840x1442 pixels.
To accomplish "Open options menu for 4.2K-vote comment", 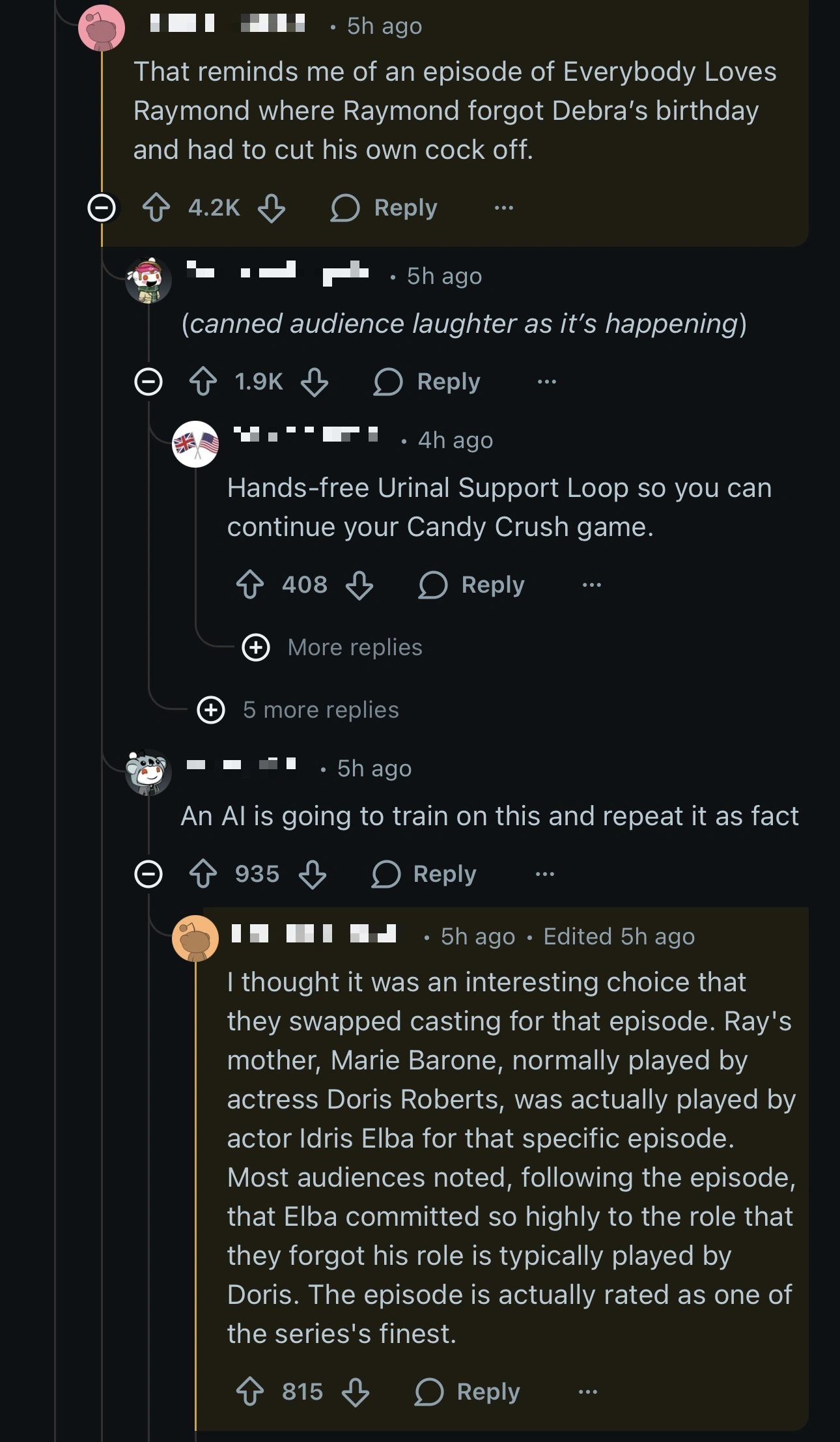I will [503, 208].
